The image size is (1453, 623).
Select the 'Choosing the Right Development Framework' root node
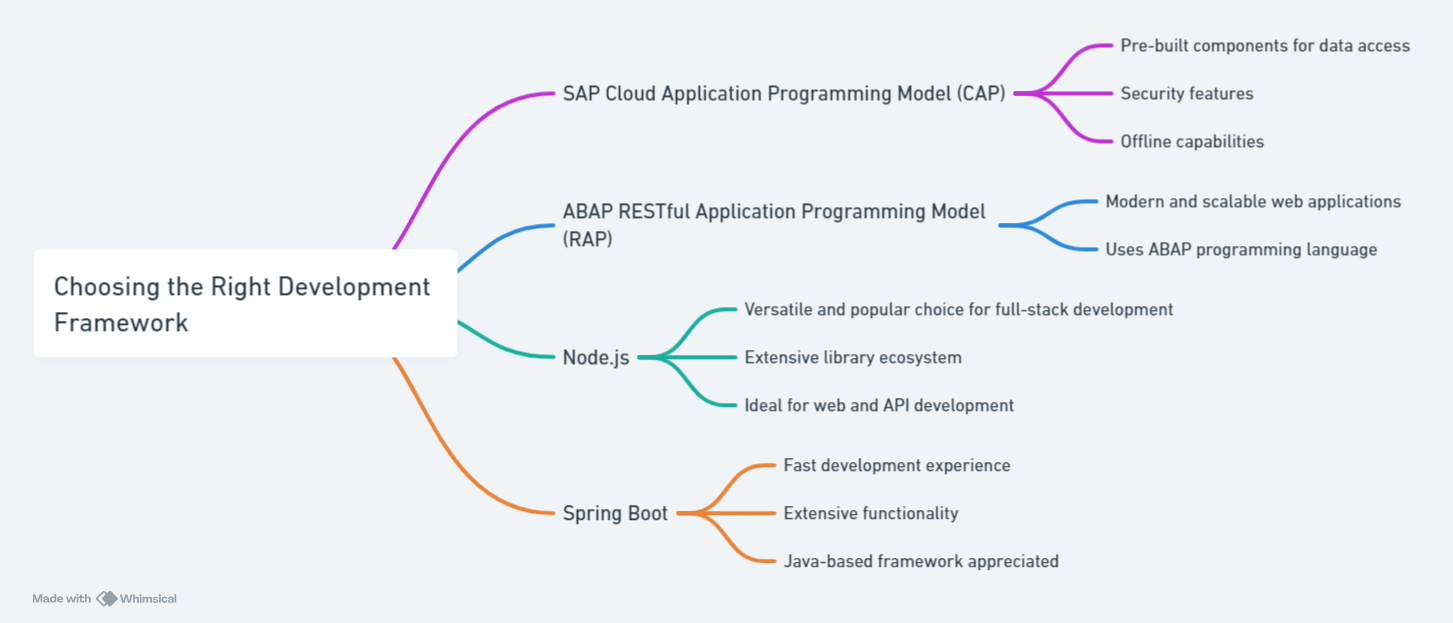245,303
